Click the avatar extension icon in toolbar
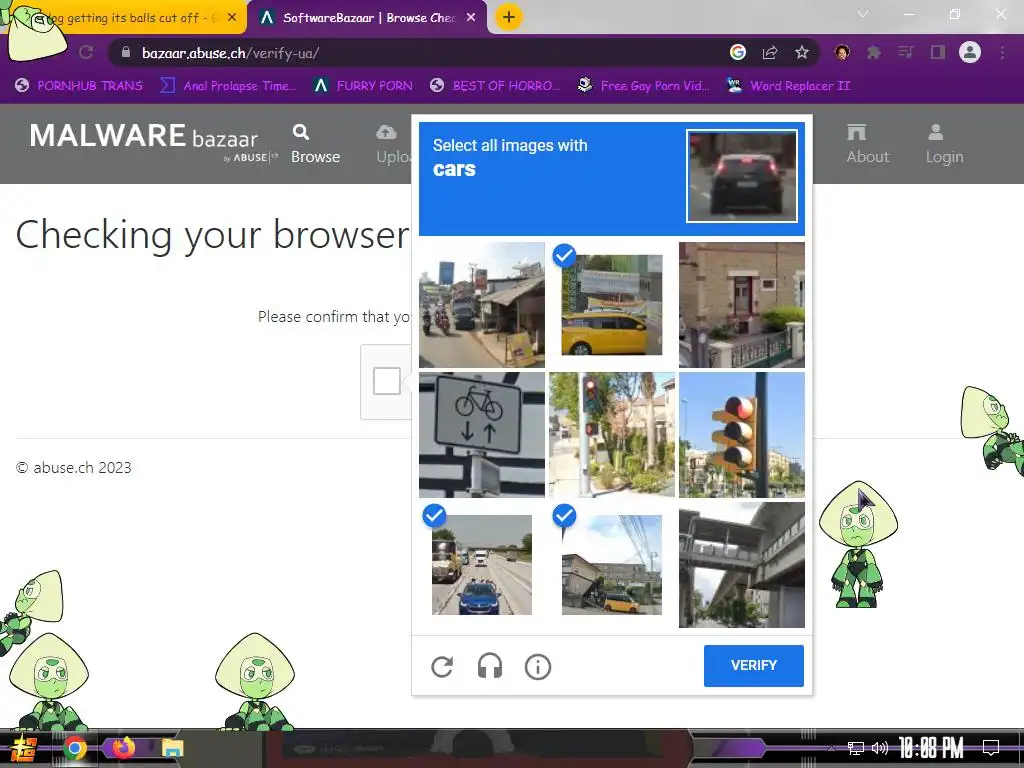The height and width of the screenshot is (768, 1024). [x=842, y=52]
